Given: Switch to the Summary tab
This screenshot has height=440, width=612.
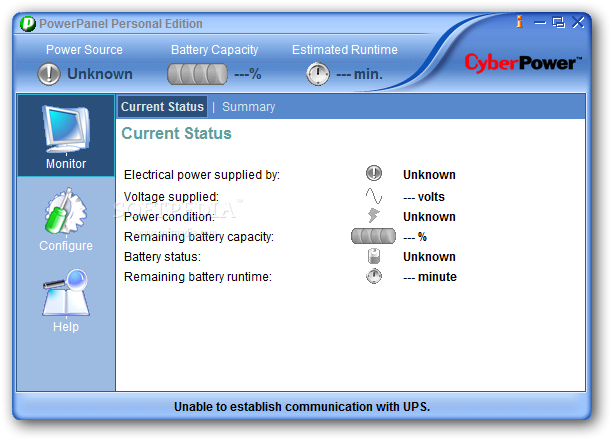Looking at the screenshot, I should coord(249,107).
